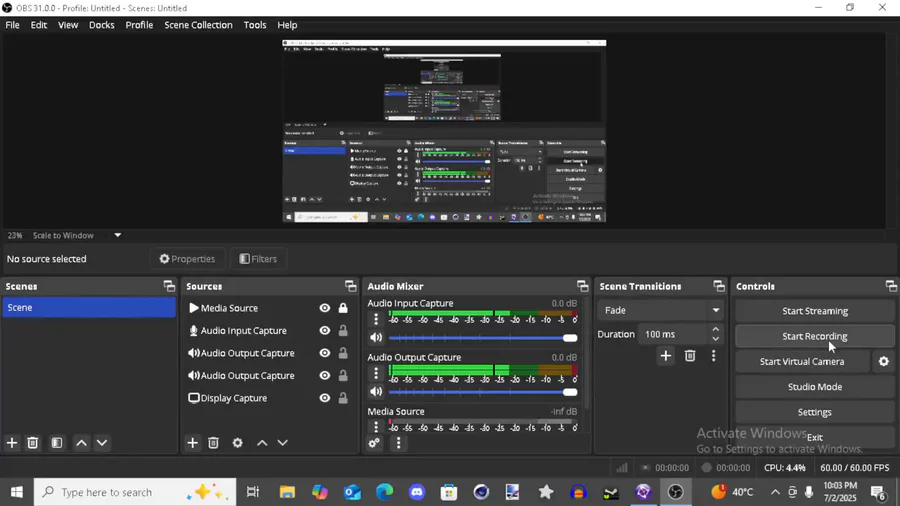Open the Scene Collection menu

199,25
